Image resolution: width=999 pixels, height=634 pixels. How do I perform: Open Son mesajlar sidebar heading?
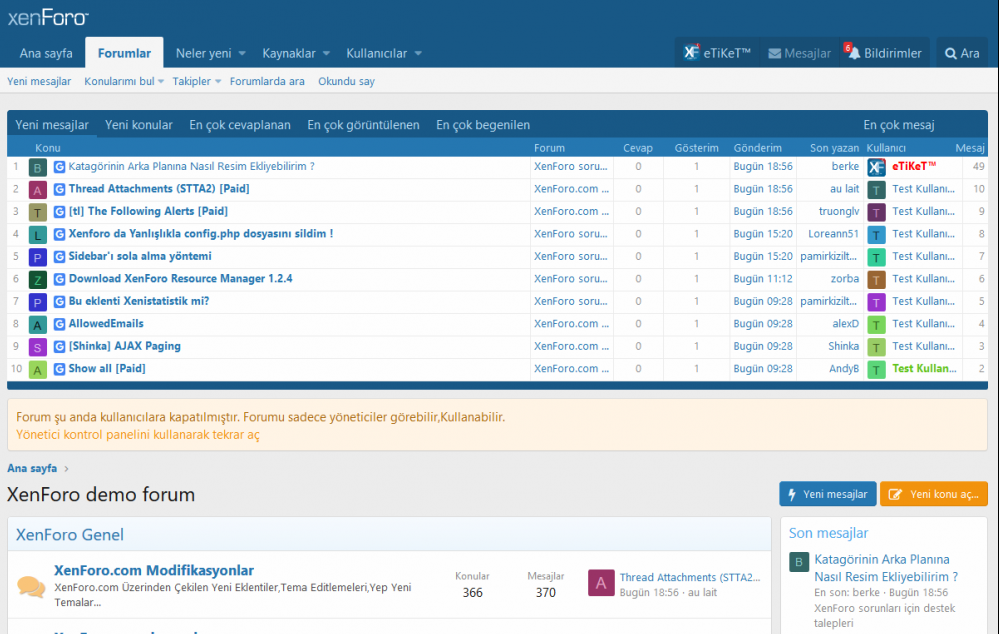(828, 533)
